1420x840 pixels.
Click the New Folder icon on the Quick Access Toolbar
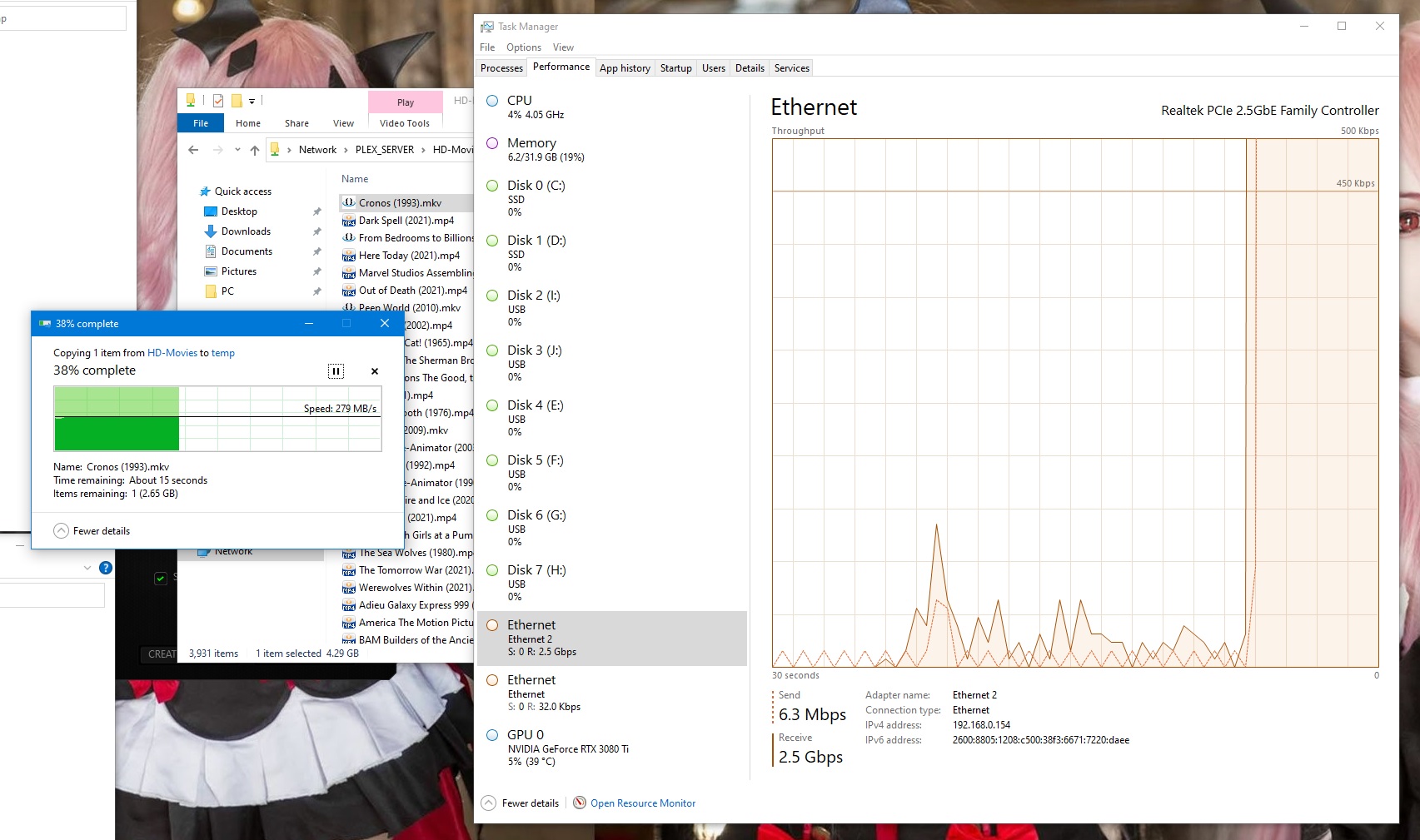point(237,100)
